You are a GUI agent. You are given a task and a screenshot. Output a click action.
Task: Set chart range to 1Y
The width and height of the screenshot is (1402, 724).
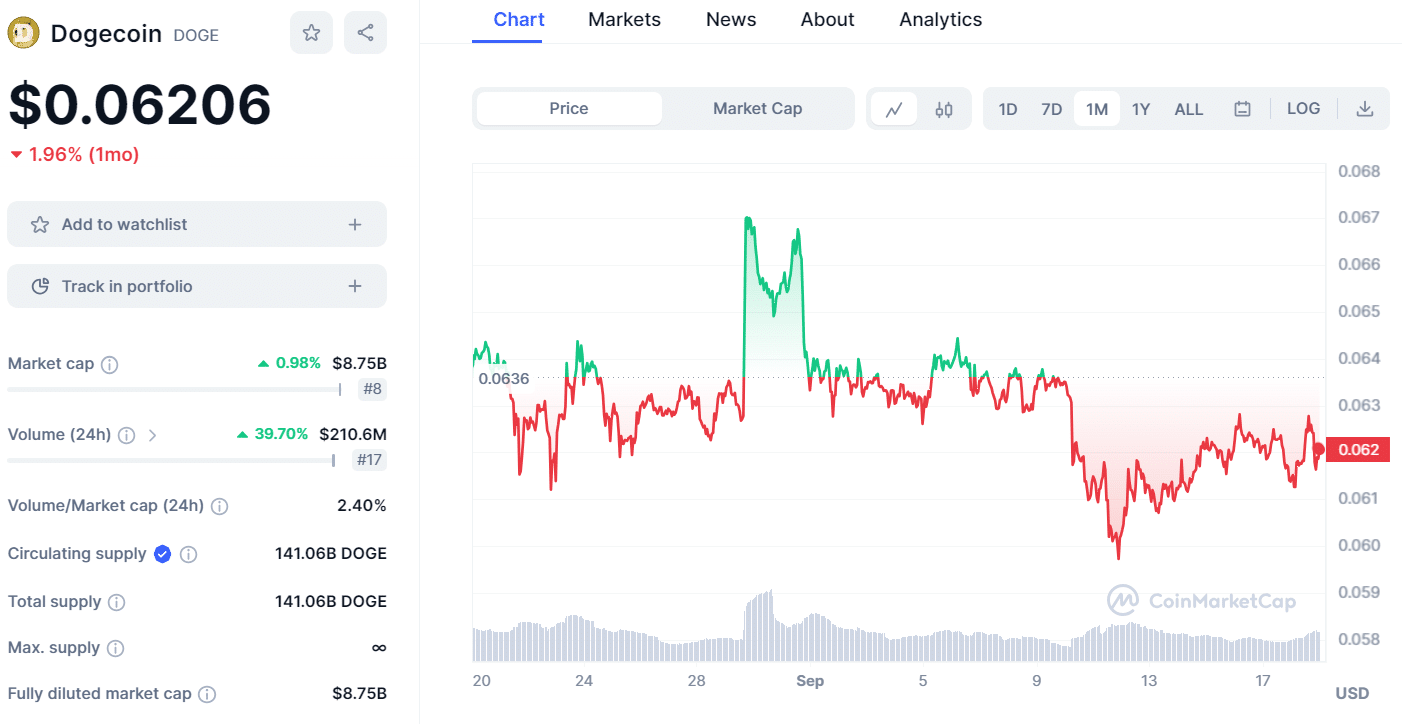(1141, 109)
